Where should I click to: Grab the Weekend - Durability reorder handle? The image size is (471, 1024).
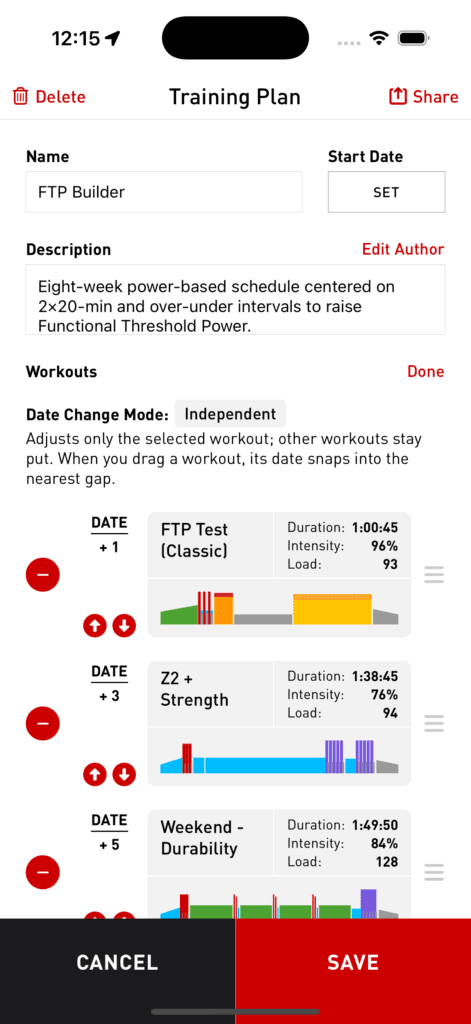pos(434,872)
